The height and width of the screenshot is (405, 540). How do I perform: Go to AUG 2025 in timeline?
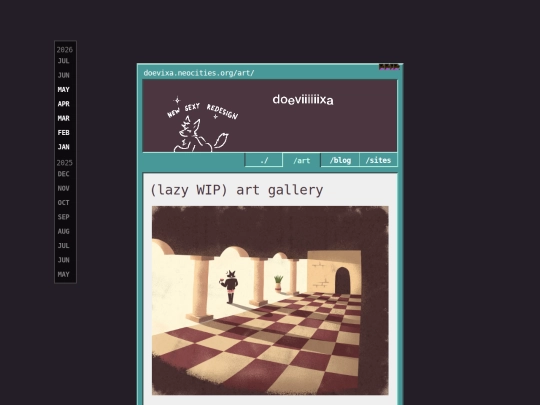[x=64, y=231]
